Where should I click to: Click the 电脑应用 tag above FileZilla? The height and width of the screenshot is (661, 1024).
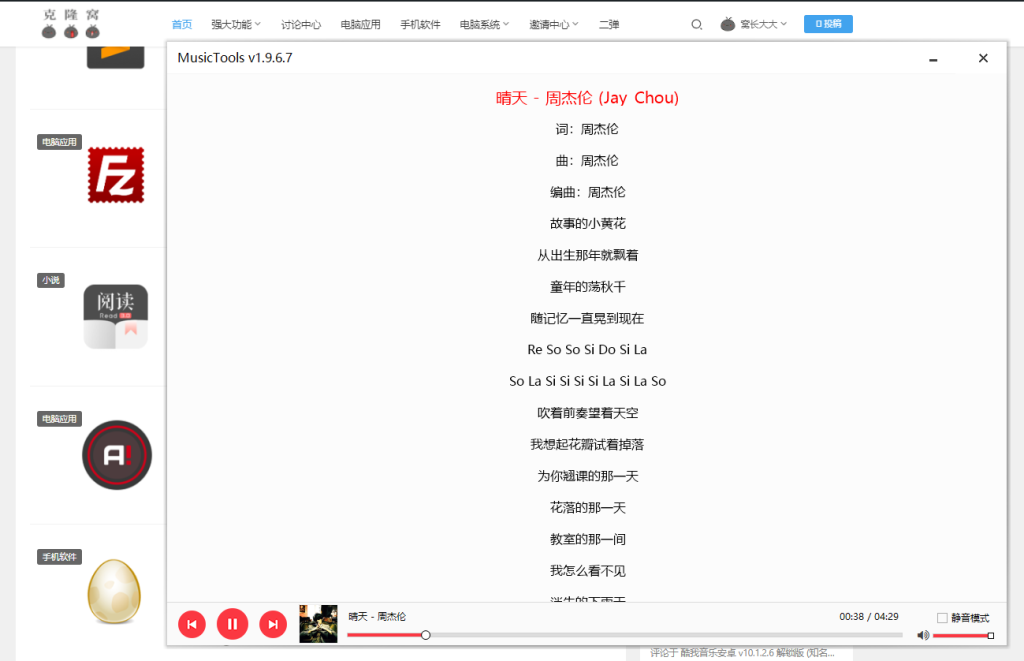click(x=59, y=142)
